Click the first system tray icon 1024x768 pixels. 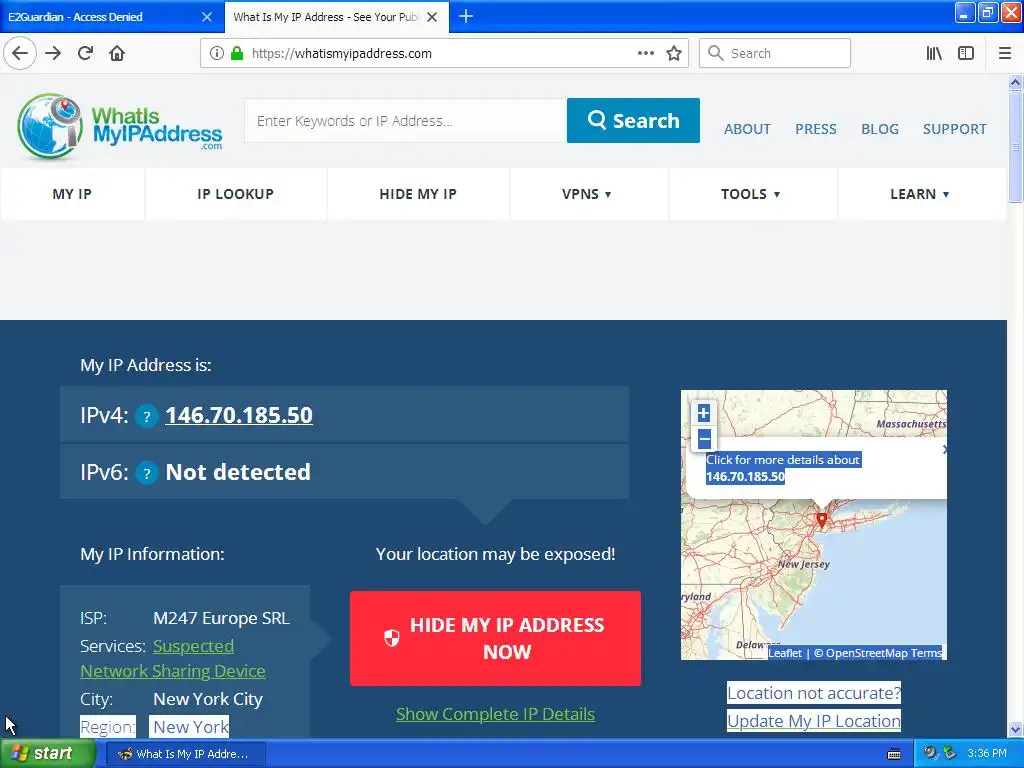pos(930,753)
